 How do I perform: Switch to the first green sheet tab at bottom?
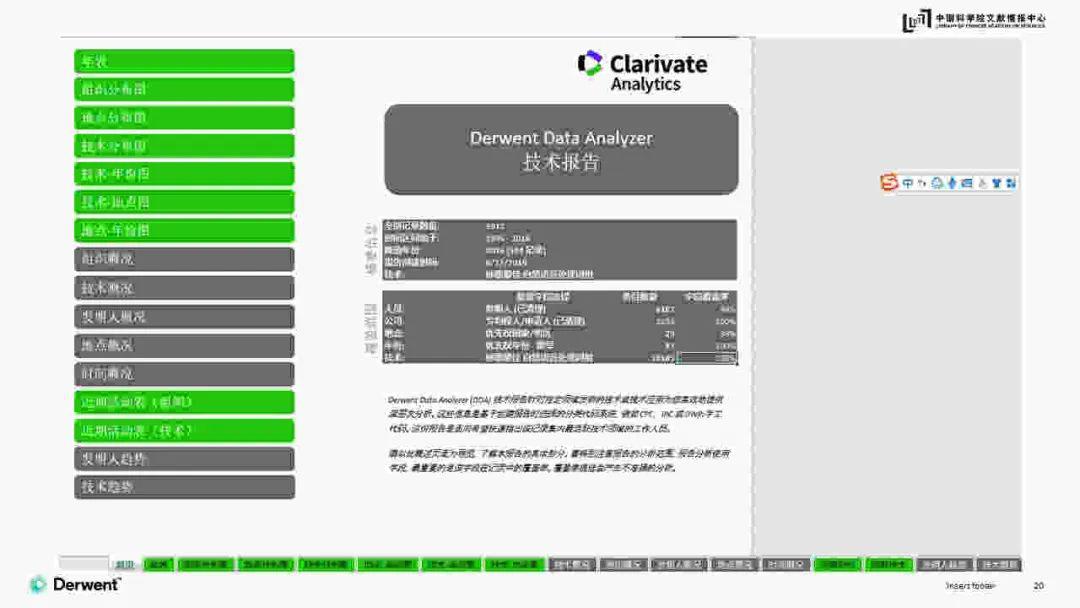[159, 563]
